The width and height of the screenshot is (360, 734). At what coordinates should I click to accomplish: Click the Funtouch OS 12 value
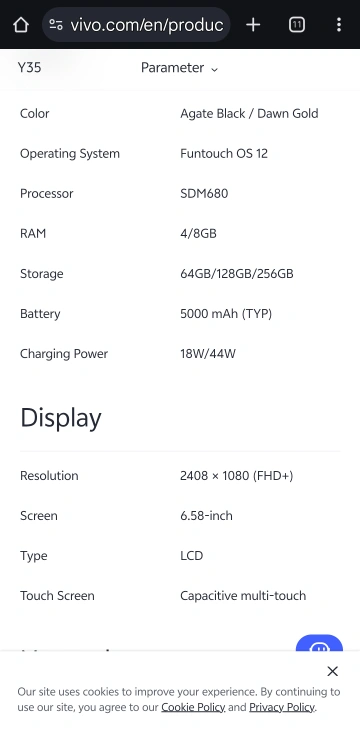click(224, 154)
